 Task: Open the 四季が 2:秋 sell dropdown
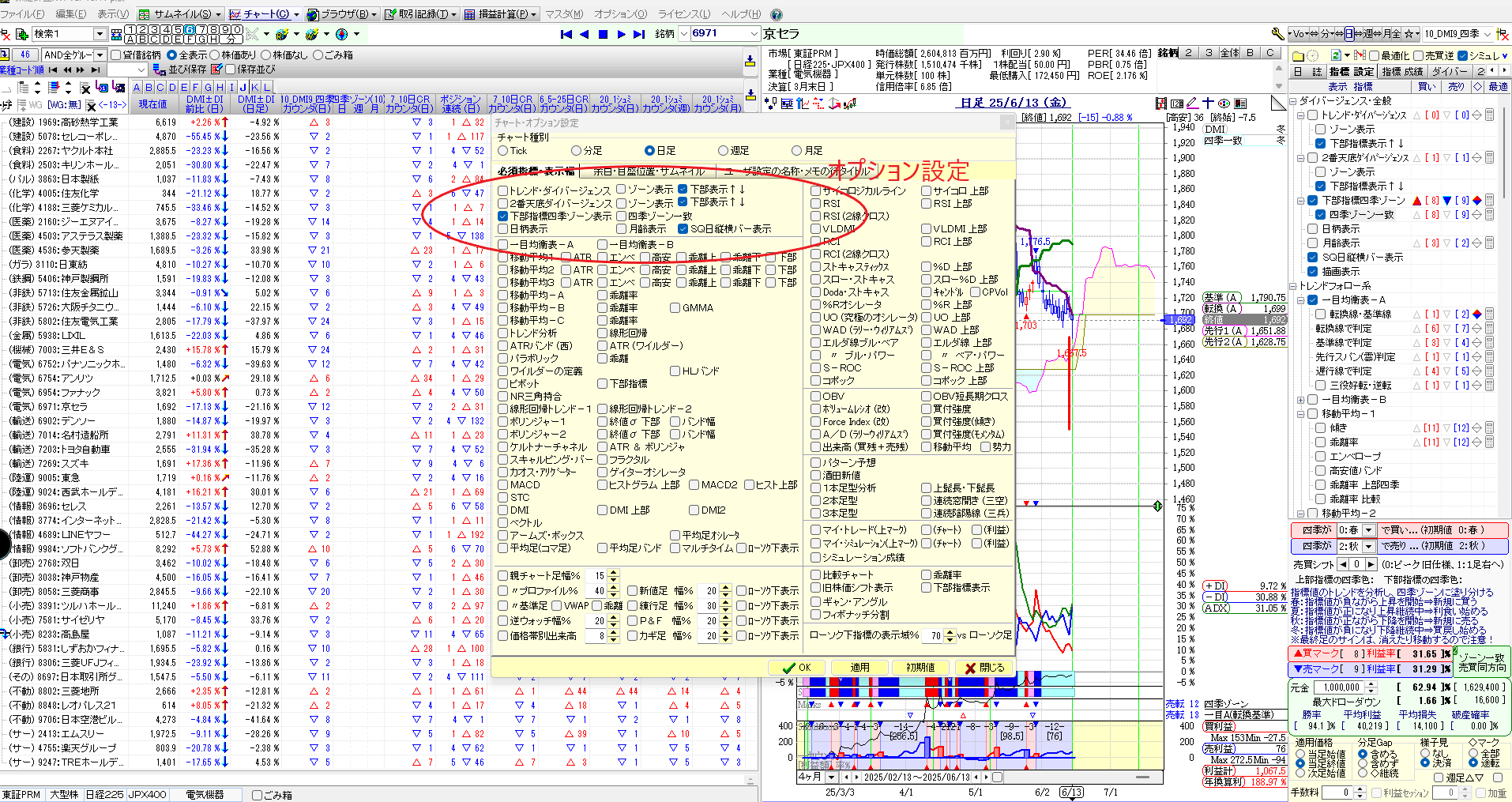[x=1369, y=546]
